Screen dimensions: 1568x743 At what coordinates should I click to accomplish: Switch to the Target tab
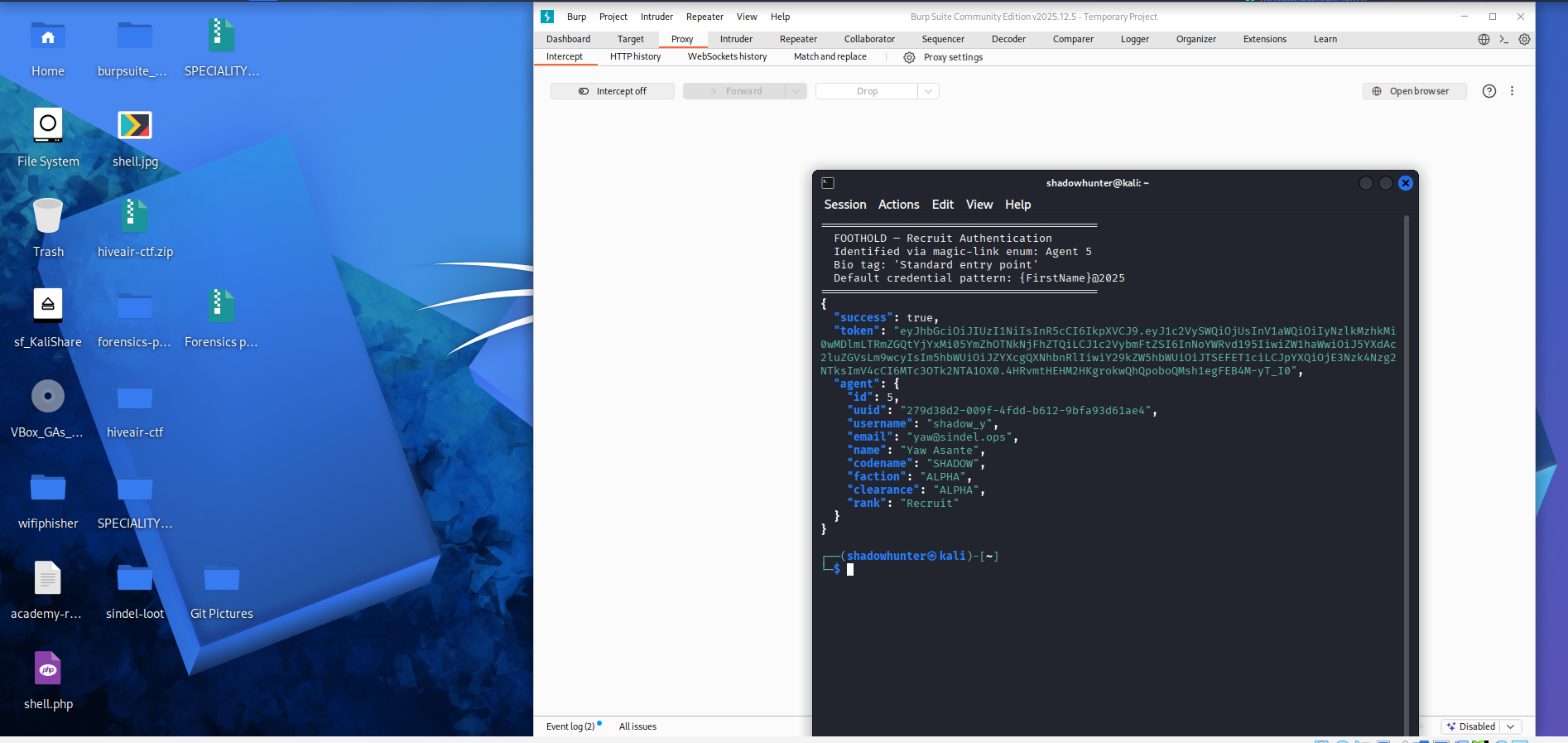(631, 39)
